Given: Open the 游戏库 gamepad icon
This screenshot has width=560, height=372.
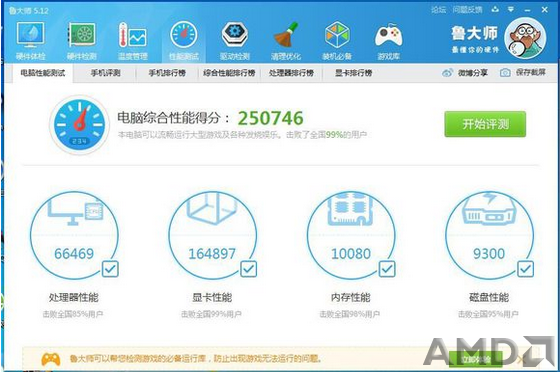Looking at the screenshot, I should pyautogui.click(x=388, y=40).
